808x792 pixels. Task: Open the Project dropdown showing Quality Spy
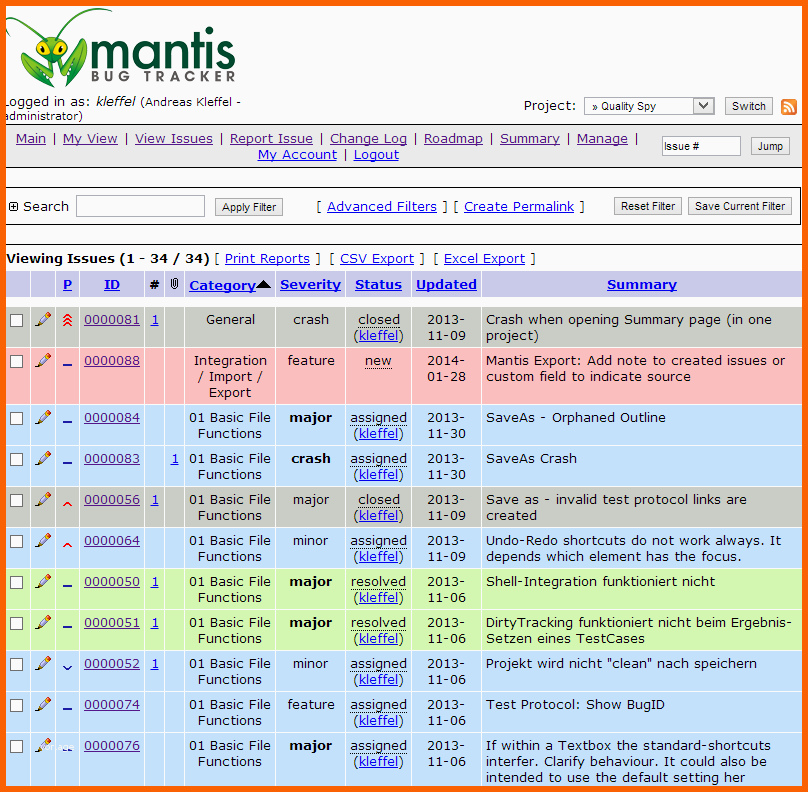coord(649,106)
